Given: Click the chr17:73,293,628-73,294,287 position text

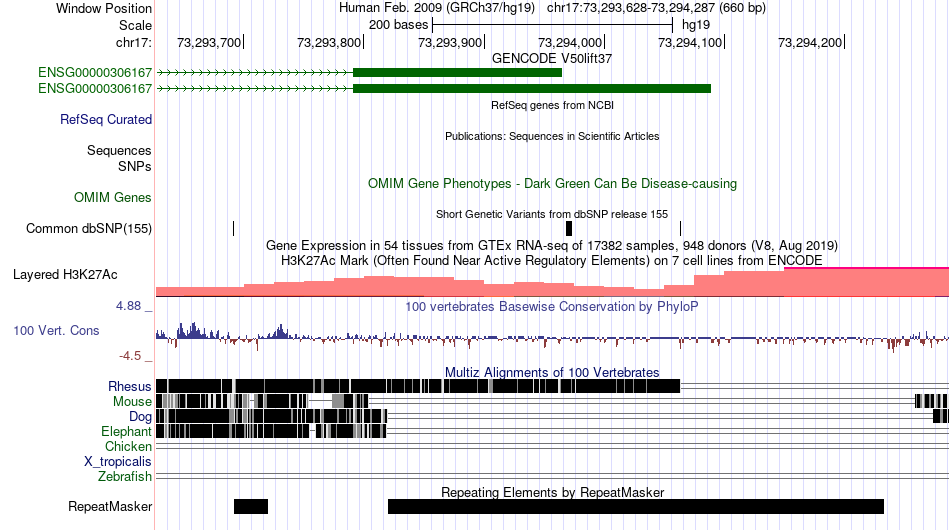Looking at the screenshot, I should click(x=656, y=8).
